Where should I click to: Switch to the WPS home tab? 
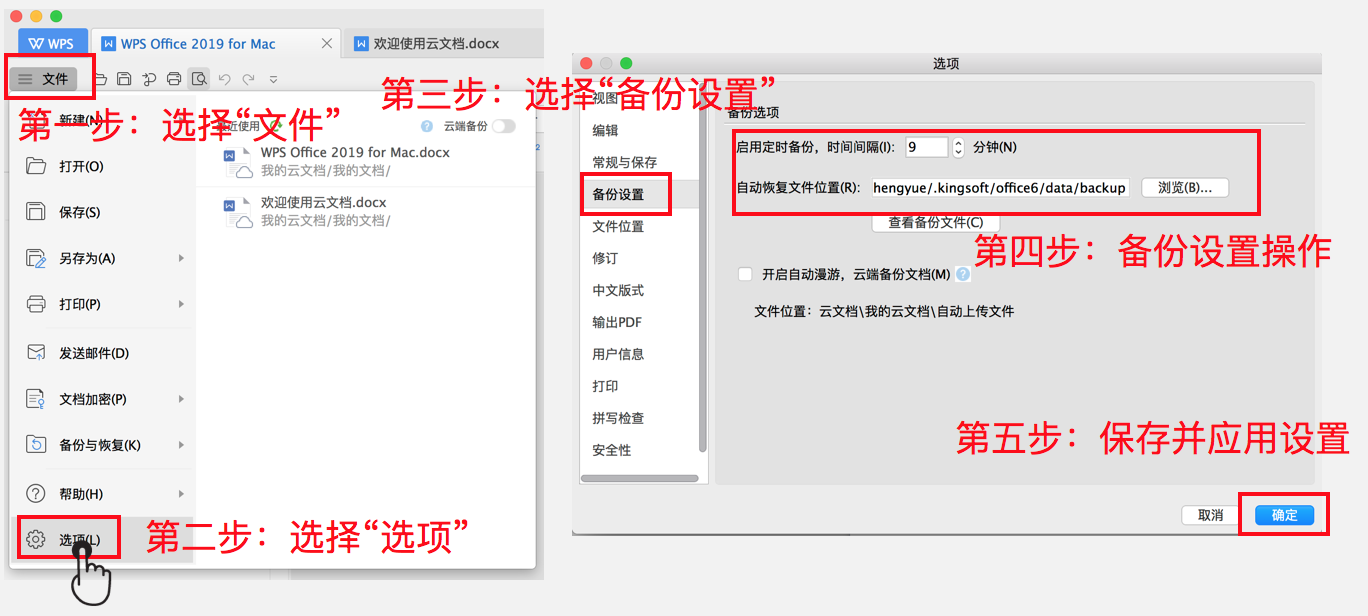coord(53,44)
